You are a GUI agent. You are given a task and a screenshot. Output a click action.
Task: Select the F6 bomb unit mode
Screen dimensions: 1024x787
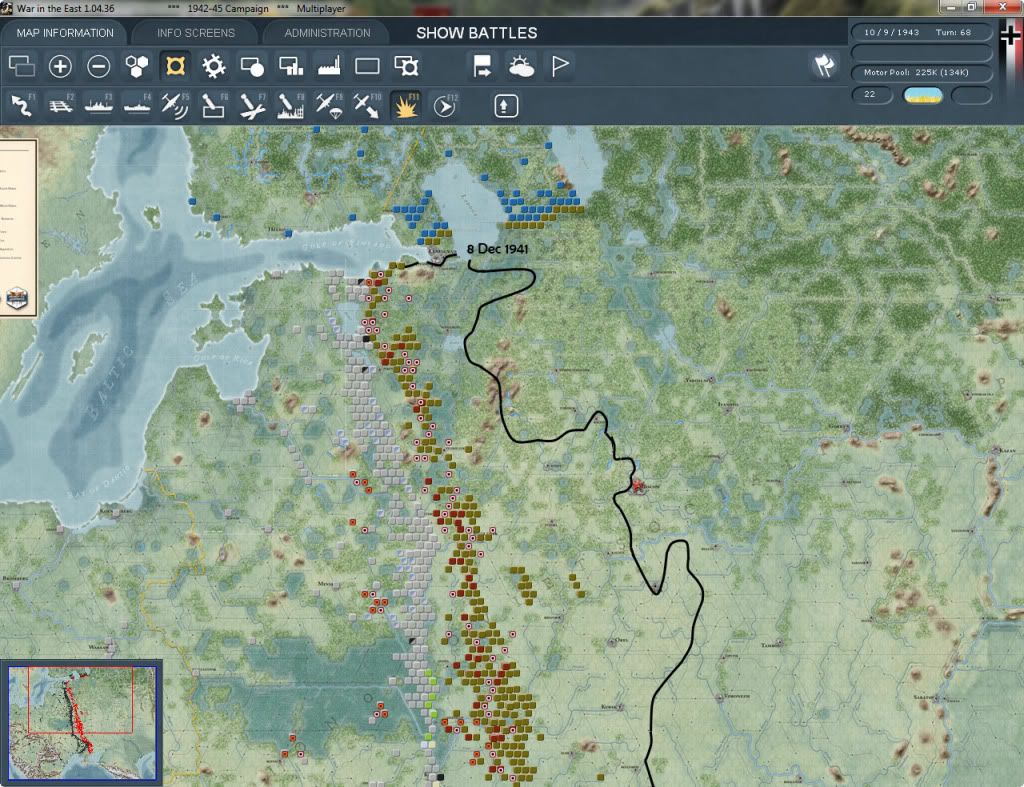point(214,106)
